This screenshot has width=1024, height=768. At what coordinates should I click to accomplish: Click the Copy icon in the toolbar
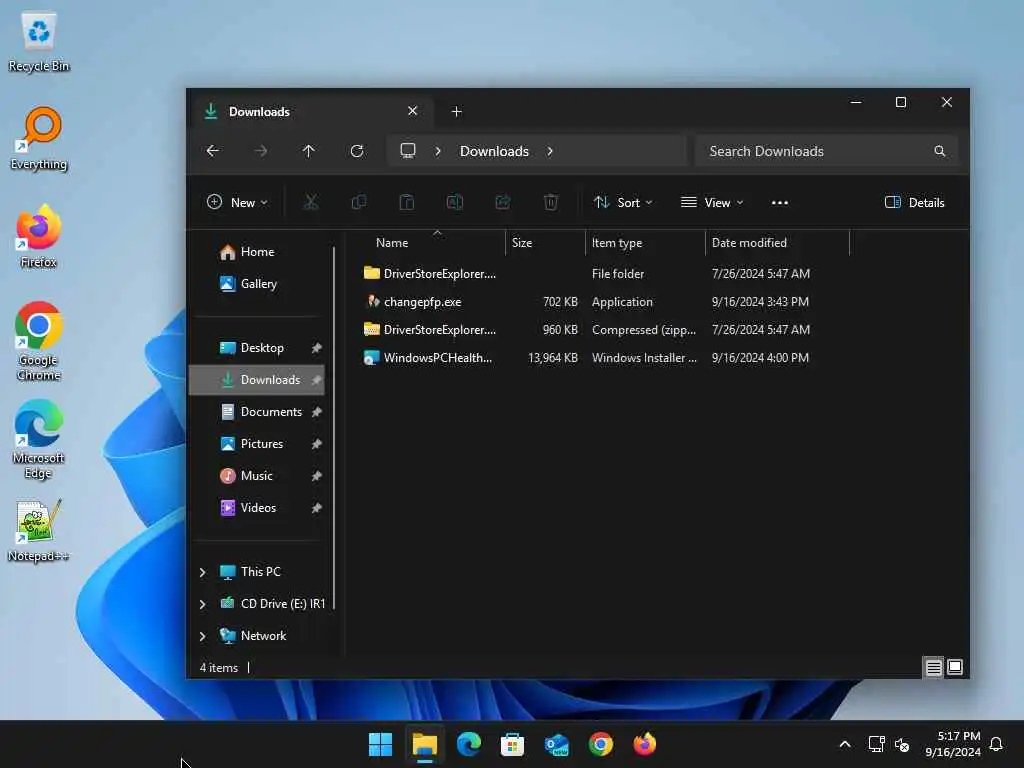point(359,202)
